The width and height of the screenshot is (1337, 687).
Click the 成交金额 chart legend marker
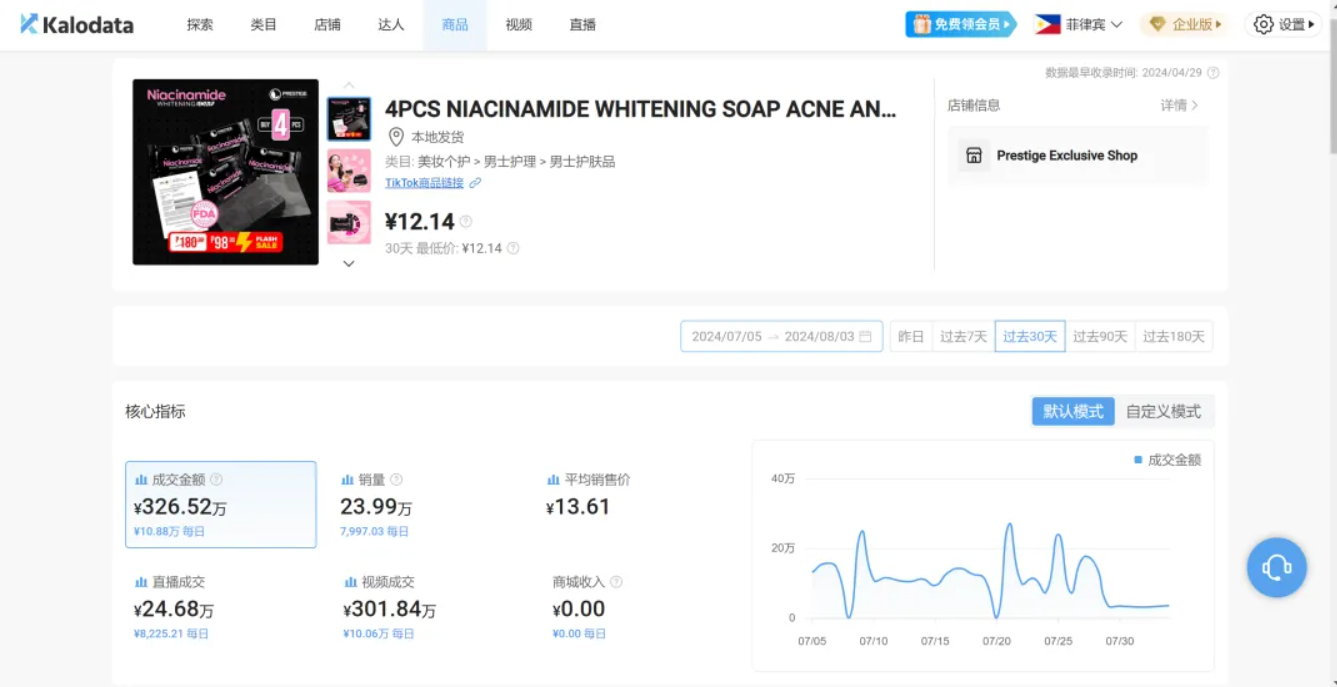point(1138,460)
